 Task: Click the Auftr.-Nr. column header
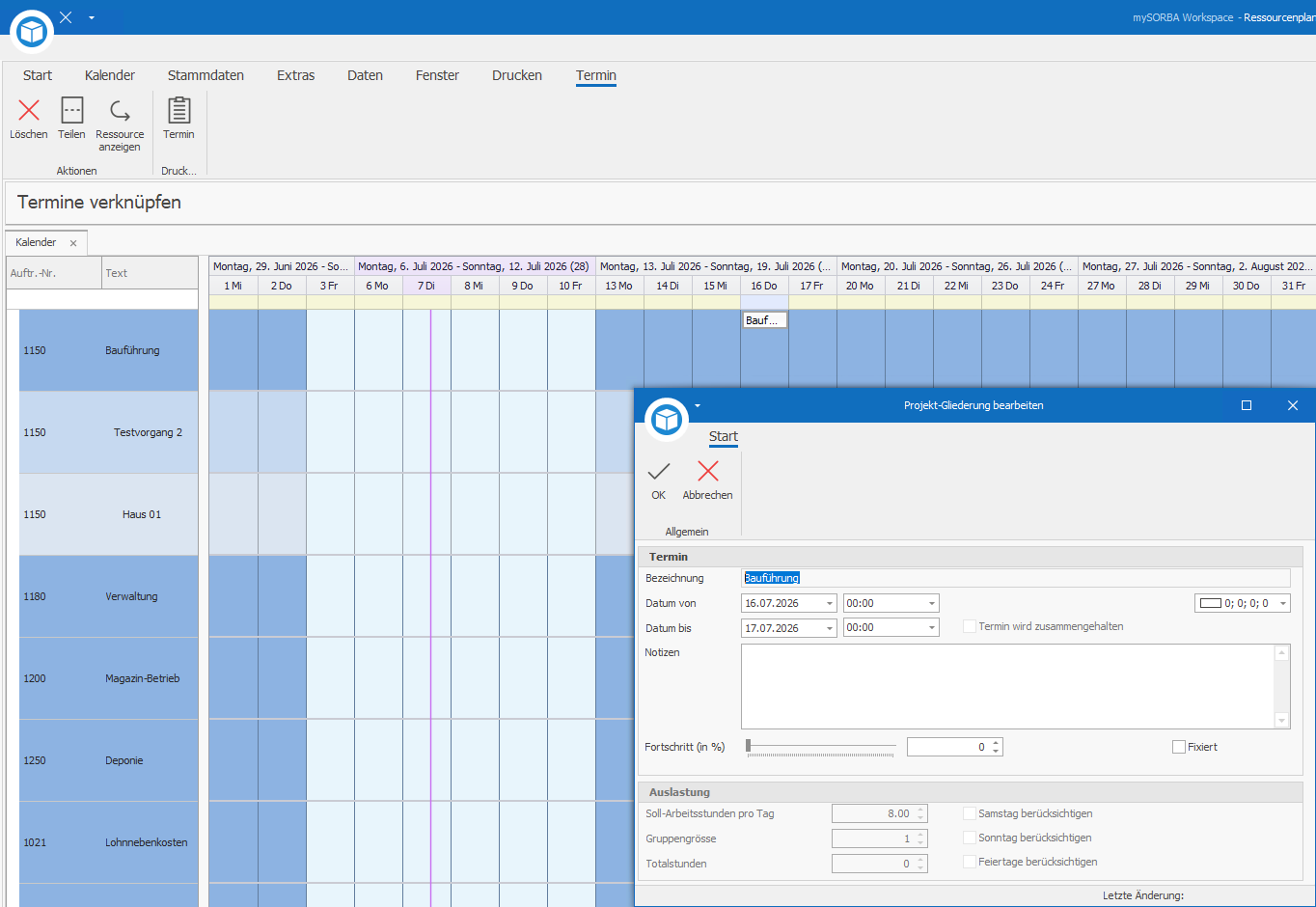pos(54,273)
